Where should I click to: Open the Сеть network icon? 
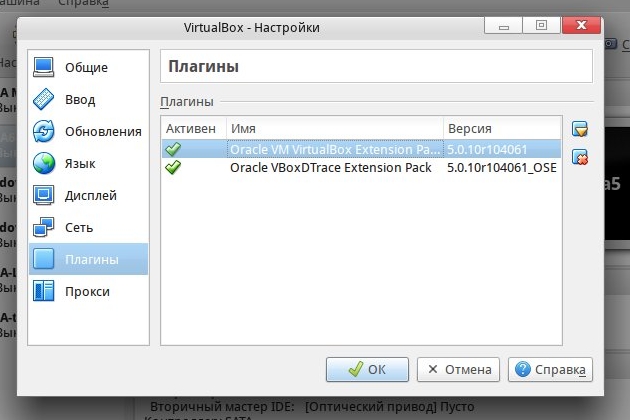[x=43, y=227]
